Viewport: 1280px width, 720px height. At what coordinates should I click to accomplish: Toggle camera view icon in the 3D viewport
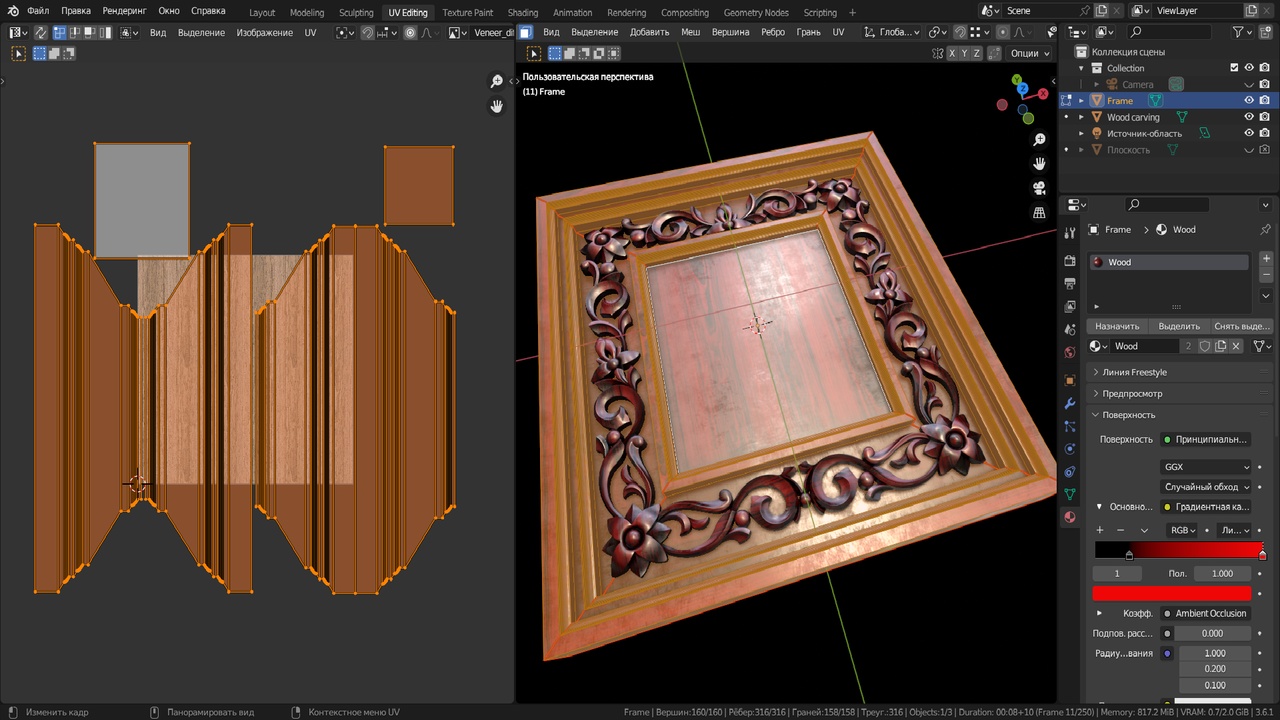[x=1039, y=188]
